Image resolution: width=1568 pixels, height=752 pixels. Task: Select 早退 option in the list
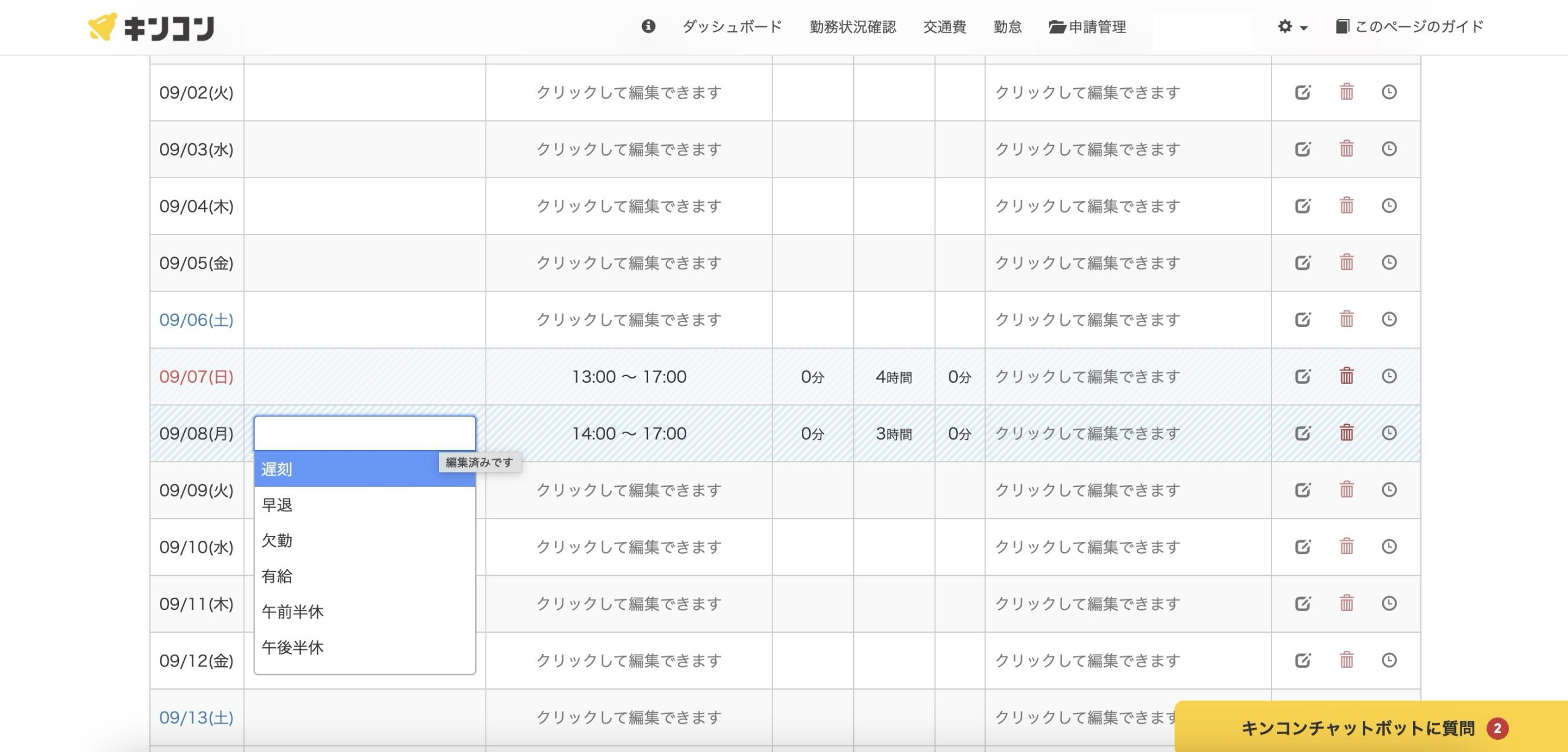pyautogui.click(x=277, y=505)
